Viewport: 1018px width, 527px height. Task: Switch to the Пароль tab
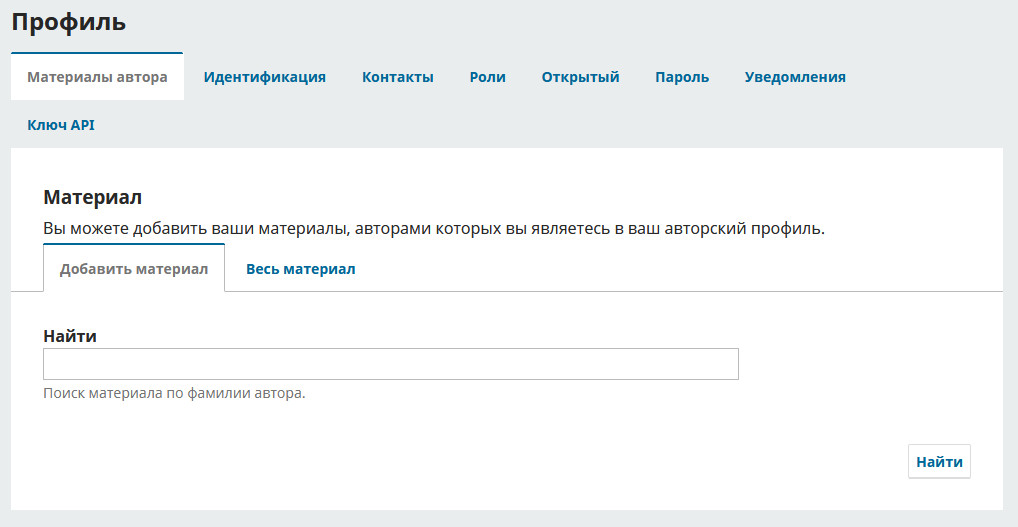pos(682,77)
